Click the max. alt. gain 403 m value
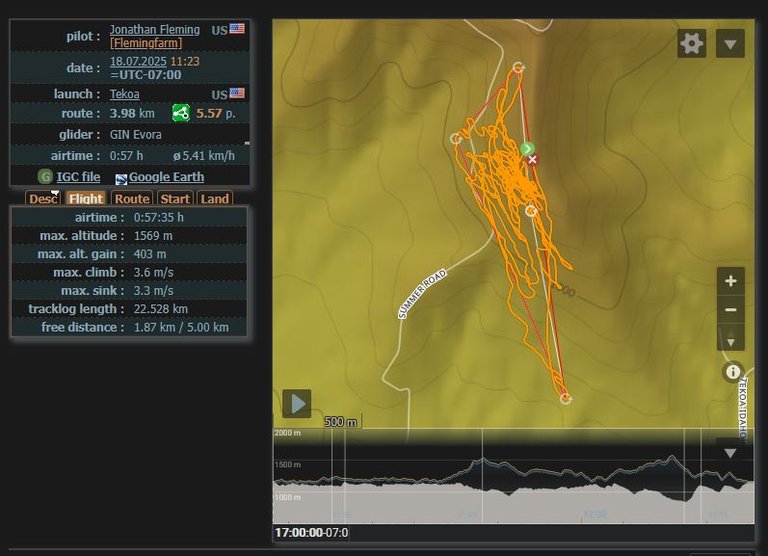Viewport: 768px width, 556px height. (150, 254)
